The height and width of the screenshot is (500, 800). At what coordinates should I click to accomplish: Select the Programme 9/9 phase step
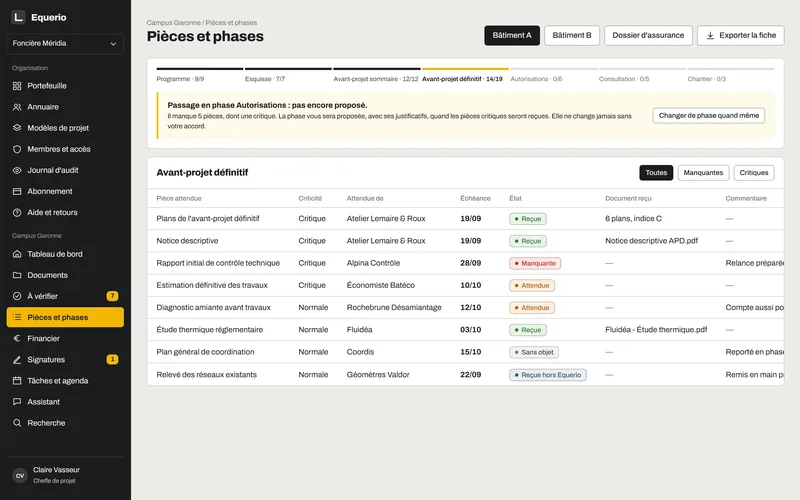(199, 75)
